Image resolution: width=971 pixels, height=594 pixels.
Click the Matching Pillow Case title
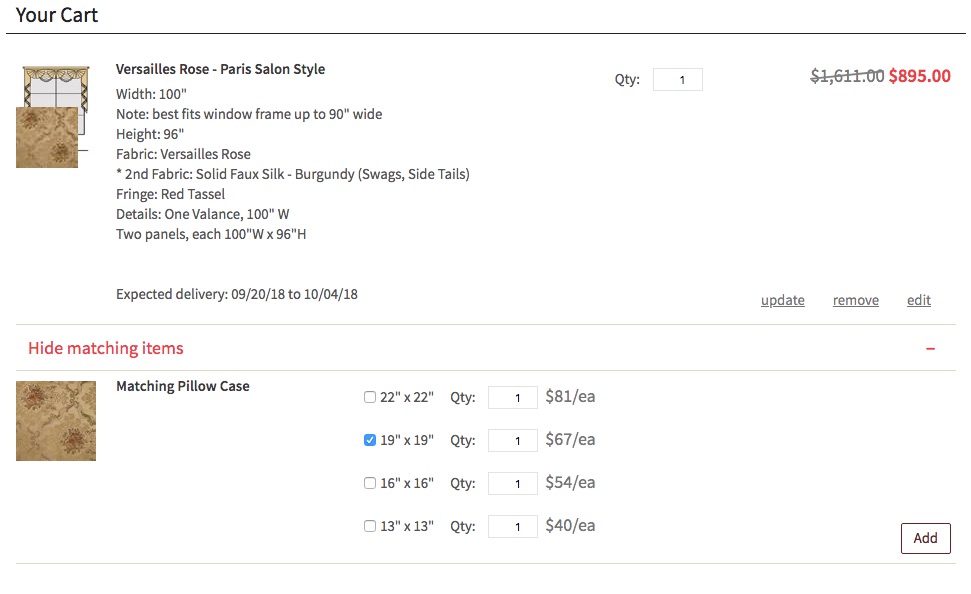coord(183,386)
